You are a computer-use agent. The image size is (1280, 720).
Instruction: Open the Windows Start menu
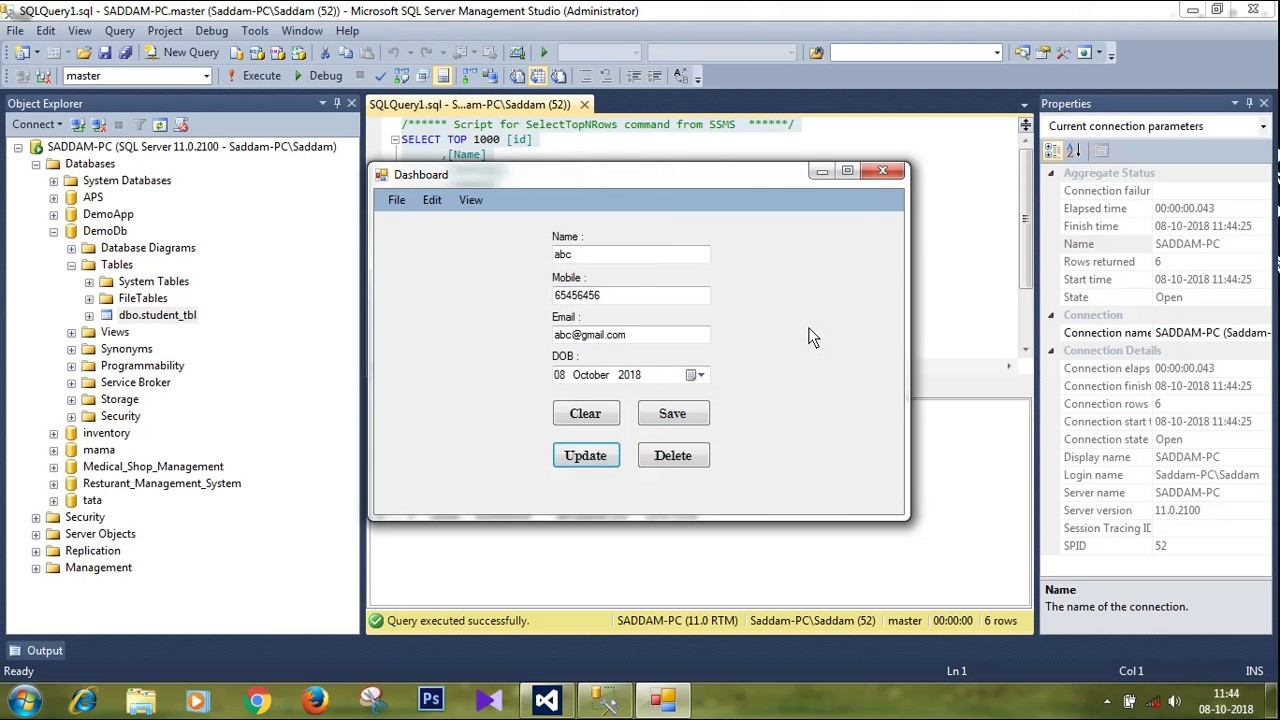coord(25,700)
